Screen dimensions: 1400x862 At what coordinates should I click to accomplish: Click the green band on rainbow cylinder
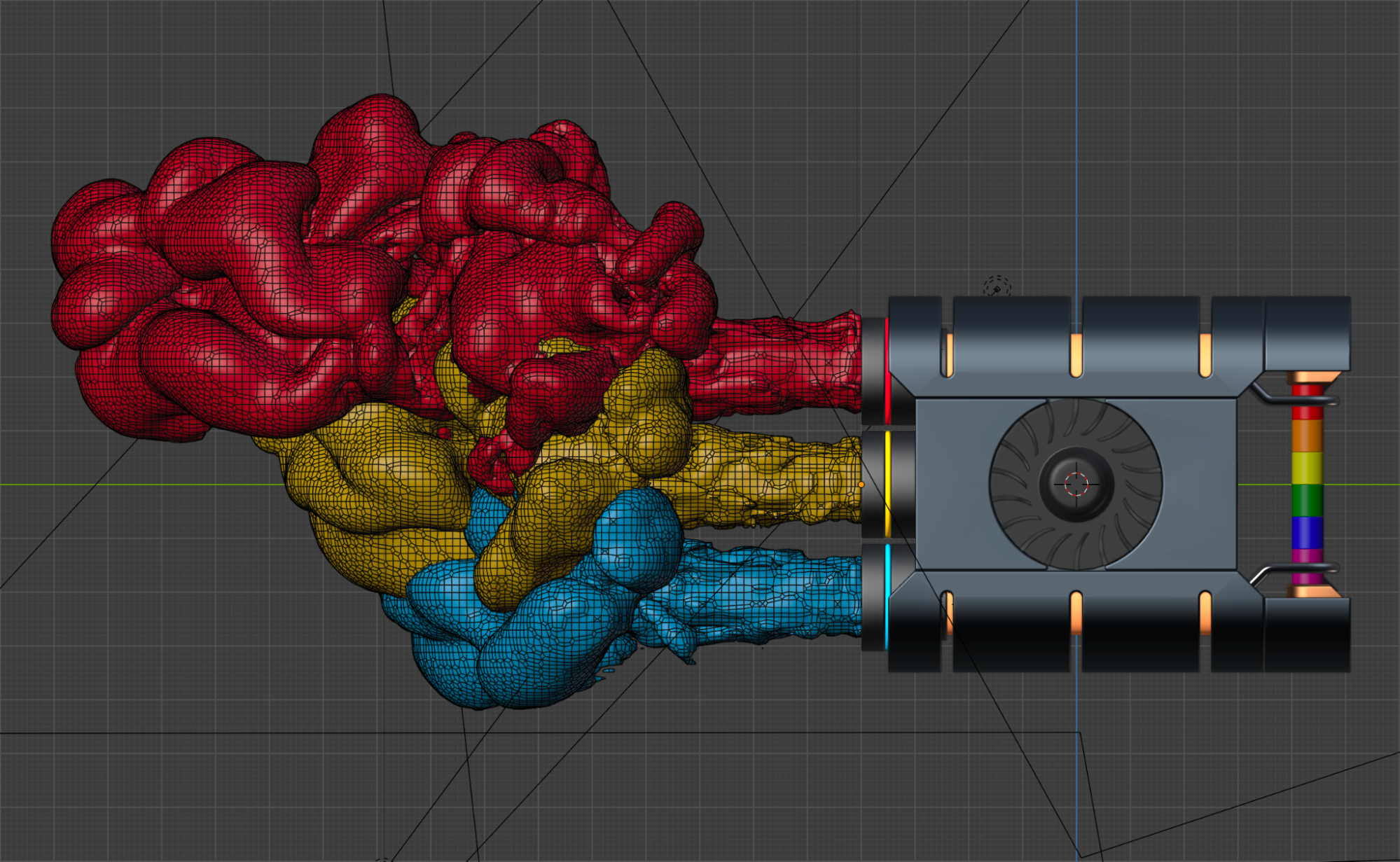(x=1307, y=500)
